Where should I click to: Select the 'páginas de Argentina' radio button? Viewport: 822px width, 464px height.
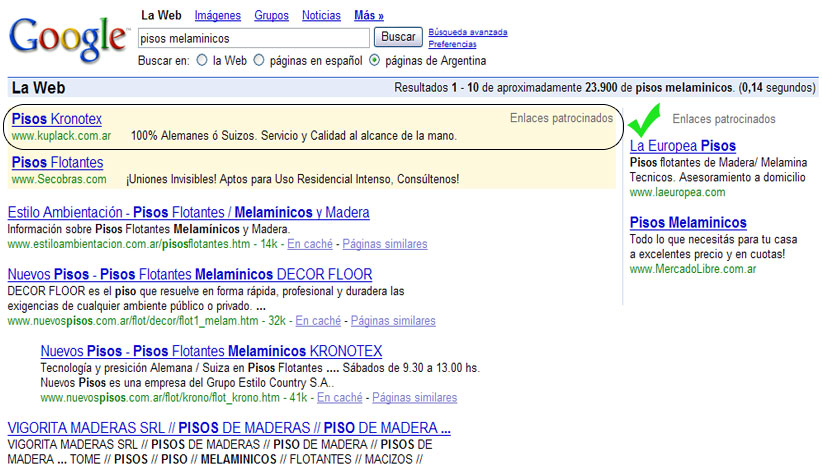click(x=374, y=60)
